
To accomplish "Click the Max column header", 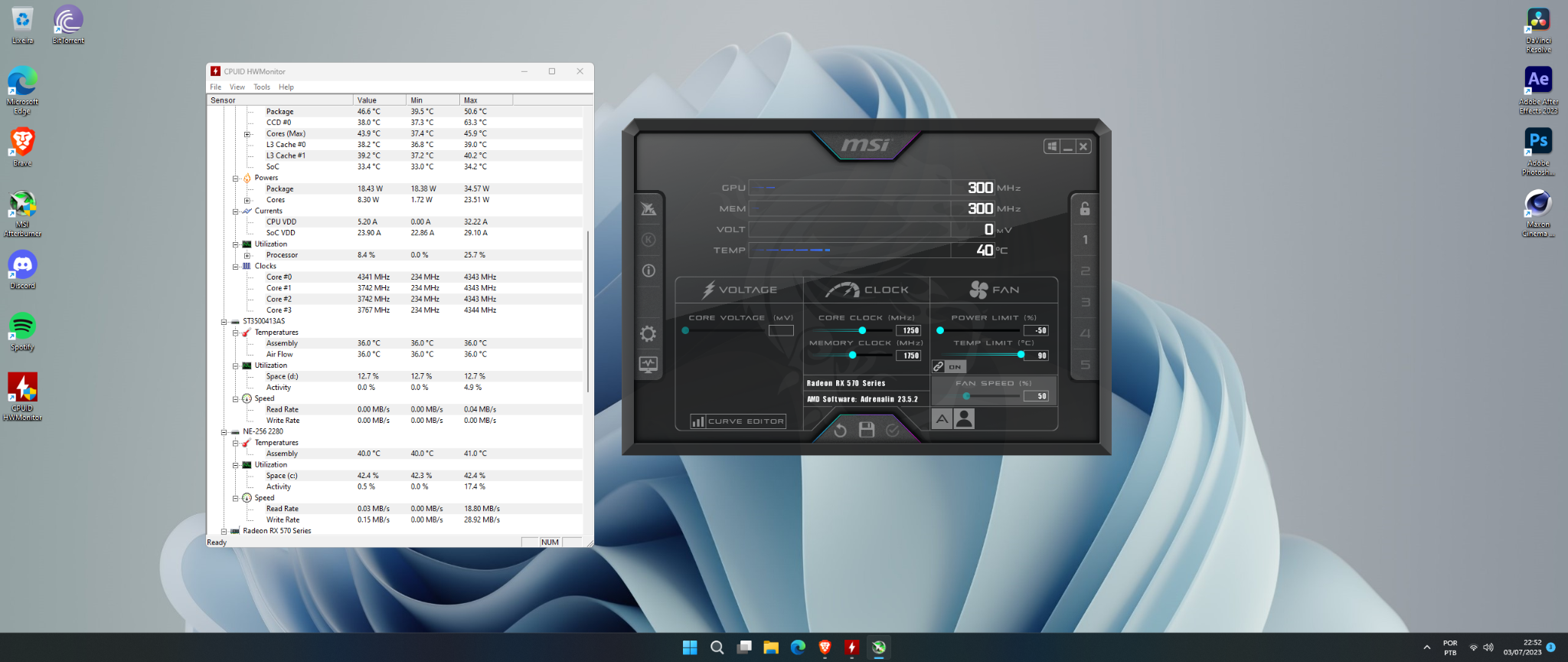I will (x=486, y=100).
